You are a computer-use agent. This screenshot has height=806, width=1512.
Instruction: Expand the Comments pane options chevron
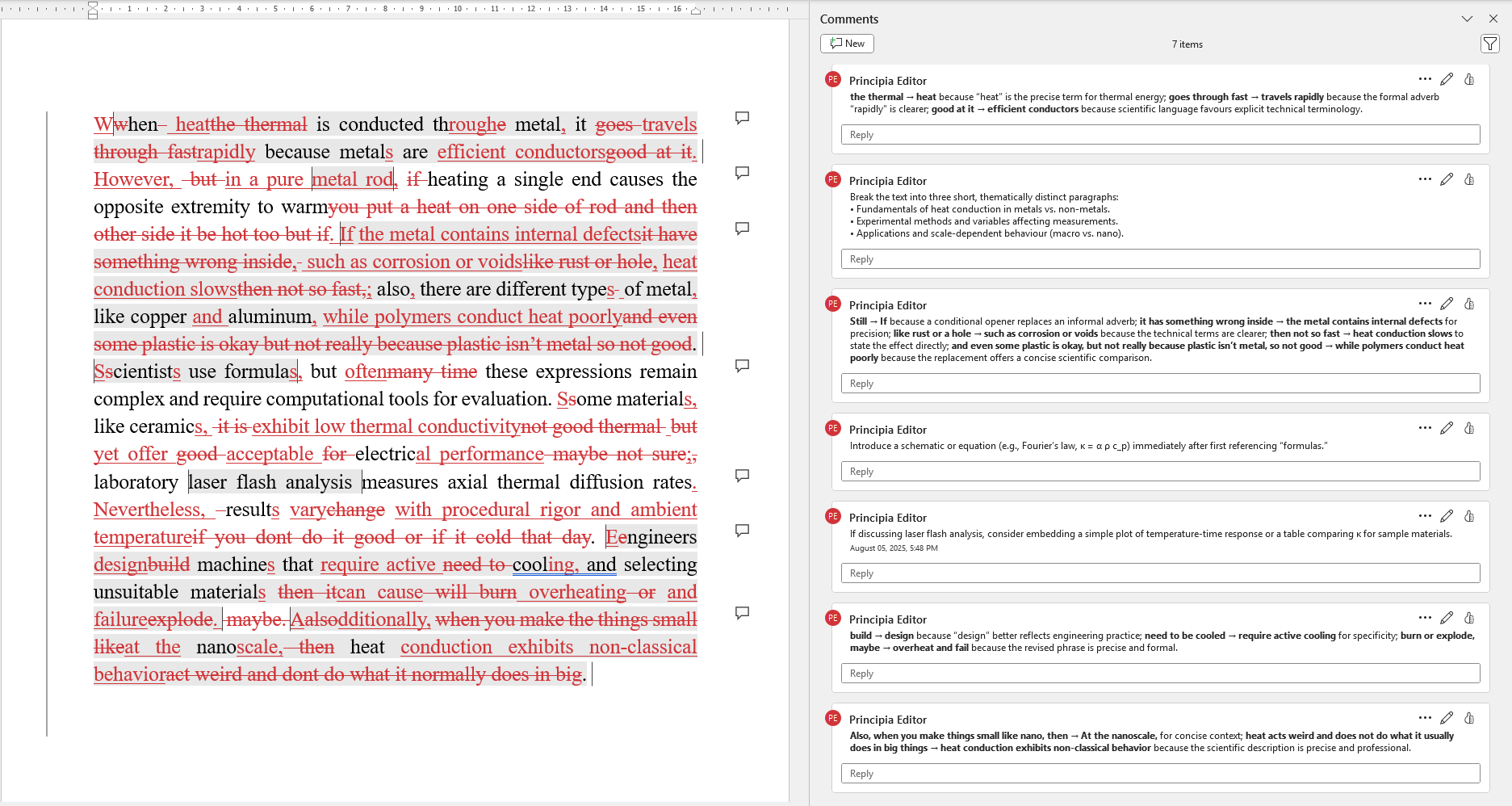tap(1467, 19)
